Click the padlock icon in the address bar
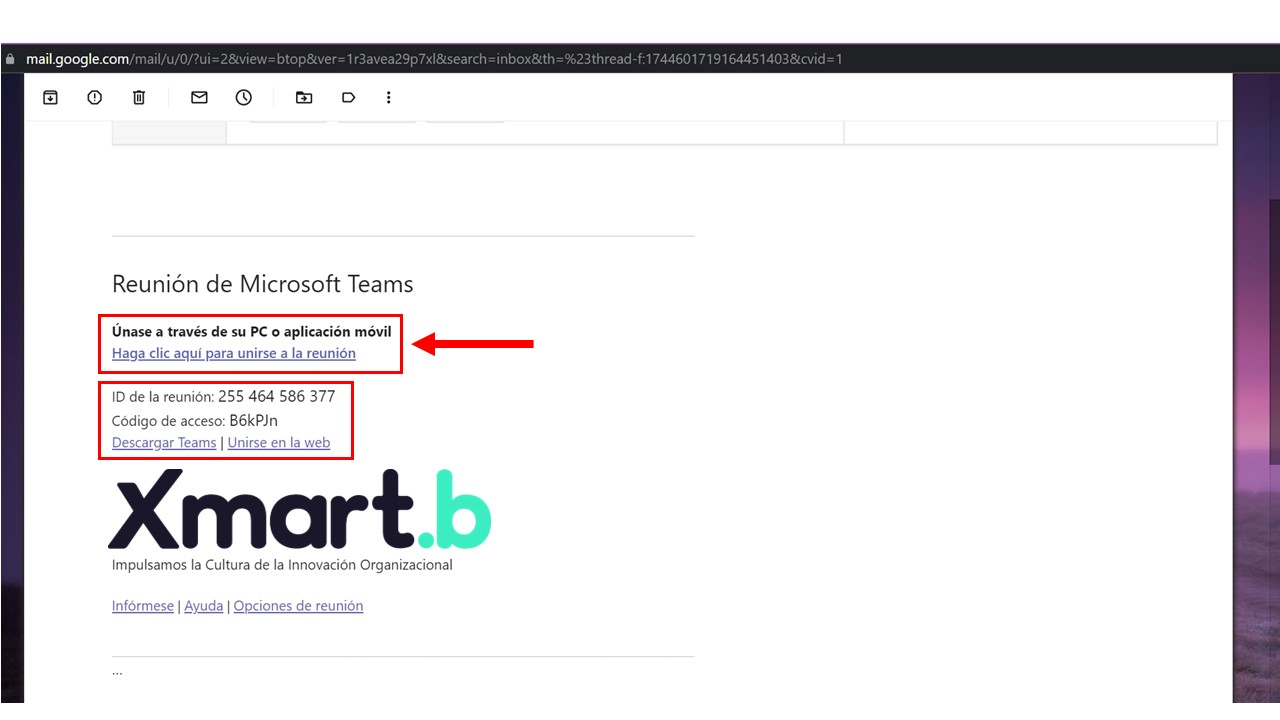 point(11,59)
